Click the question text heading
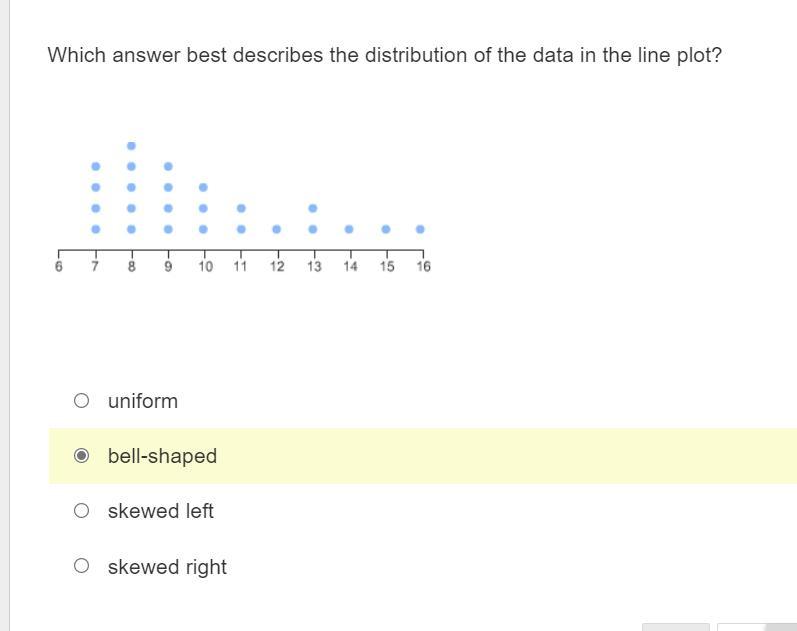797x631 pixels. point(385,55)
